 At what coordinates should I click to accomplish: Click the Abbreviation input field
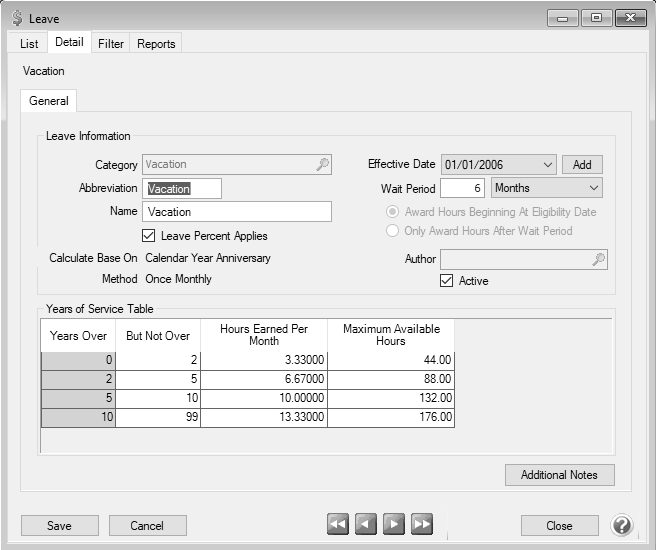(182, 189)
